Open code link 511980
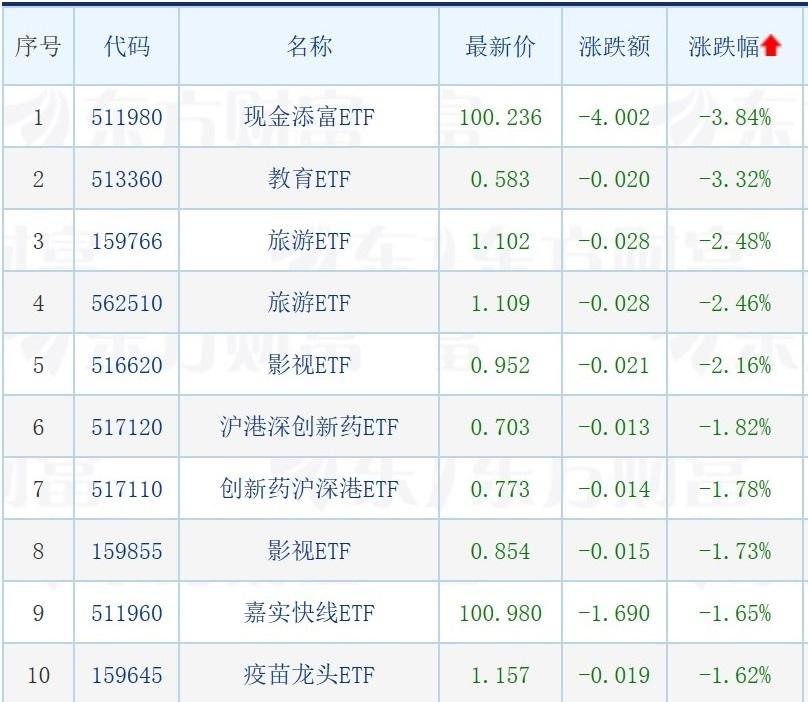The width and height of the screenshot is (808, 702). click(x=127, y=118)
